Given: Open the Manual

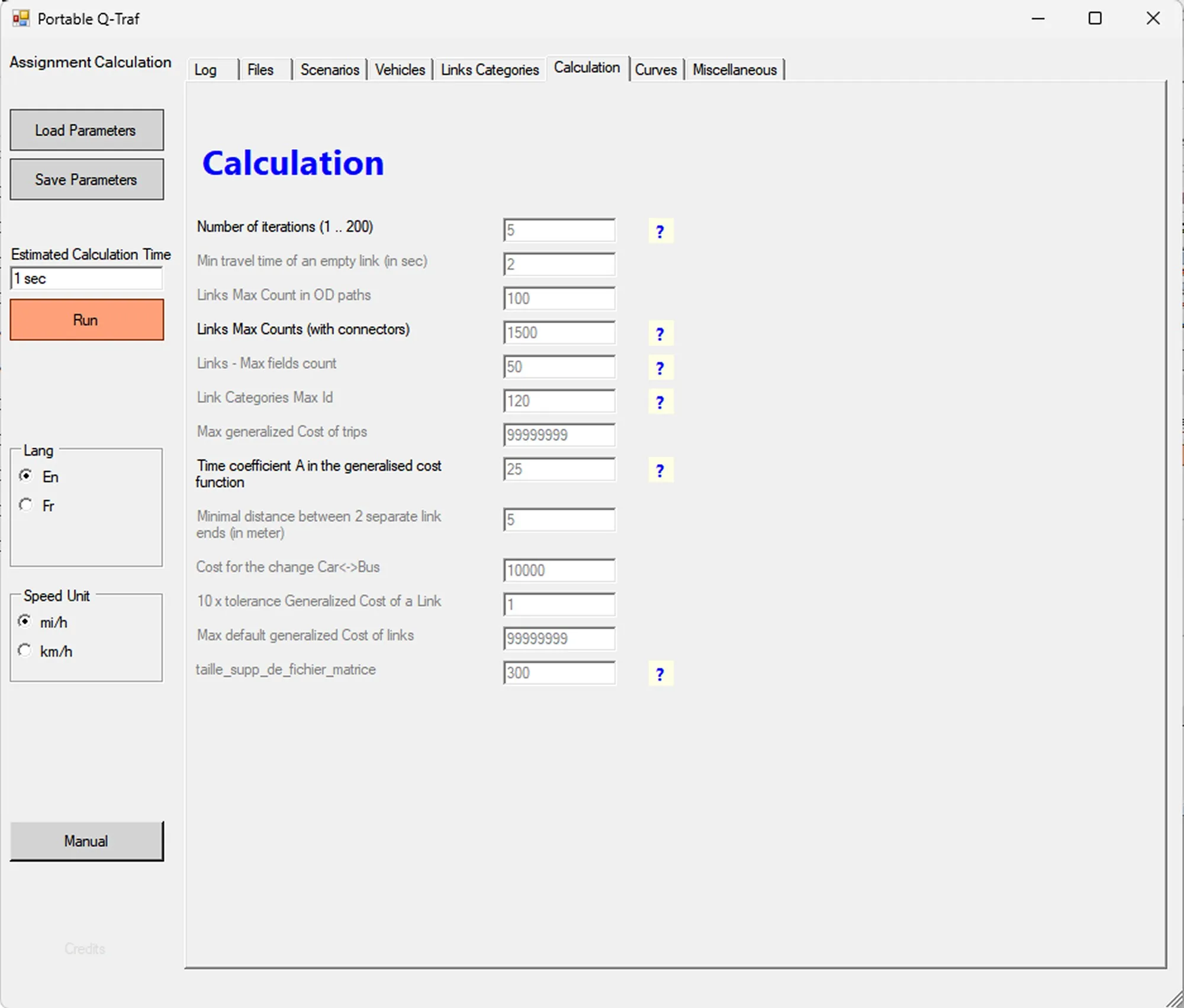Looking at the screenshot, I should 86,841.
